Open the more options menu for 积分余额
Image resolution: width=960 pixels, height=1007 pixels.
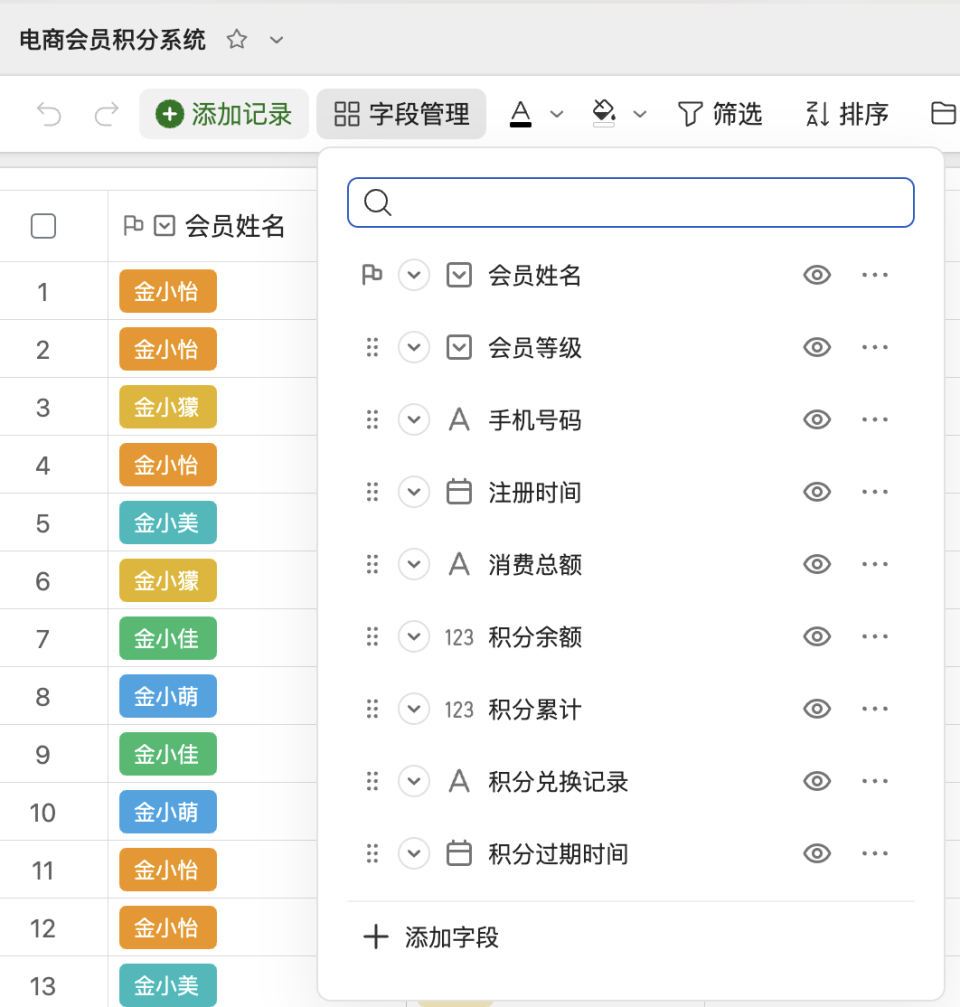(x=875, y=636)
